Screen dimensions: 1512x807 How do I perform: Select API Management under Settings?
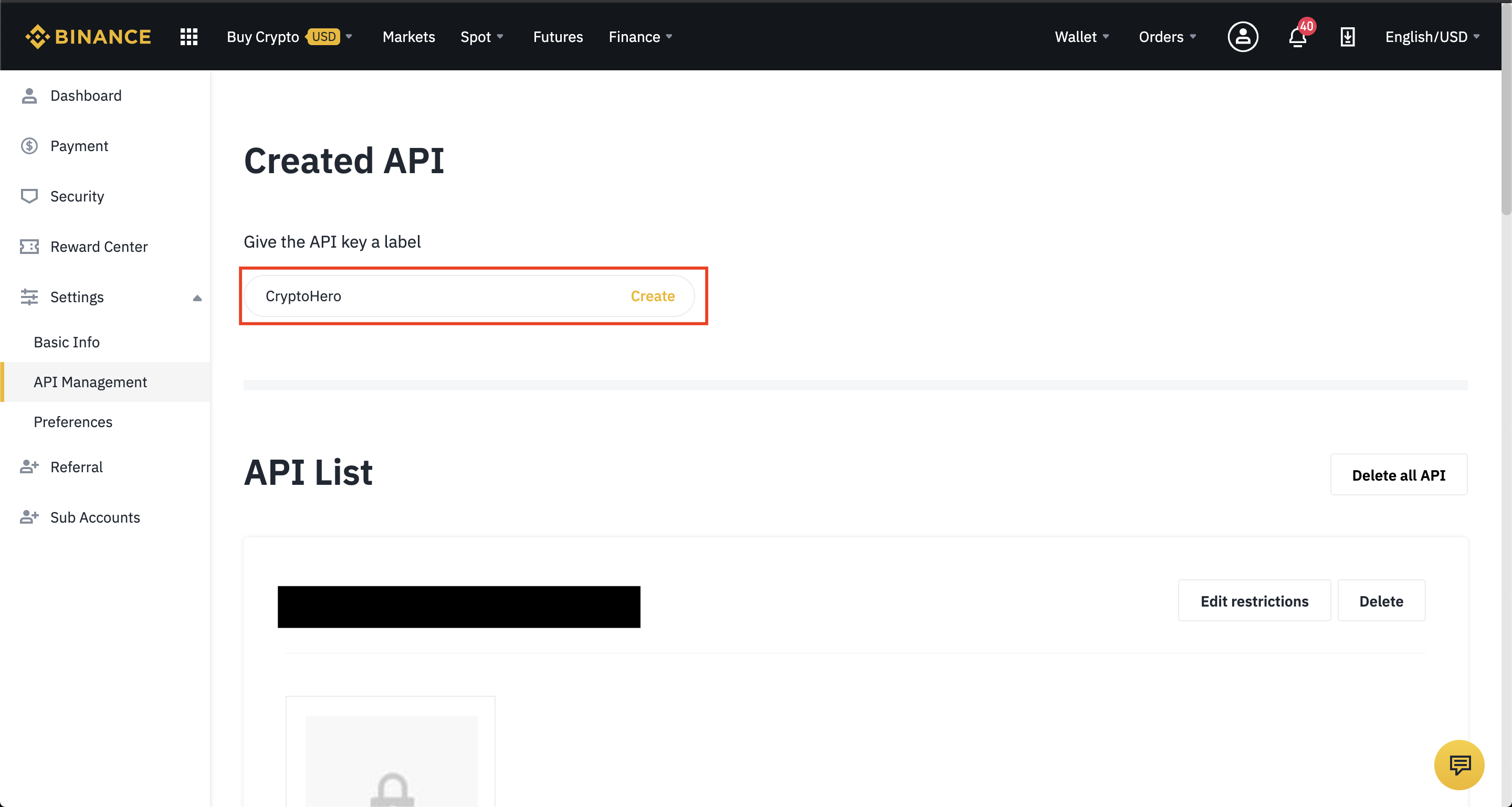106,382
